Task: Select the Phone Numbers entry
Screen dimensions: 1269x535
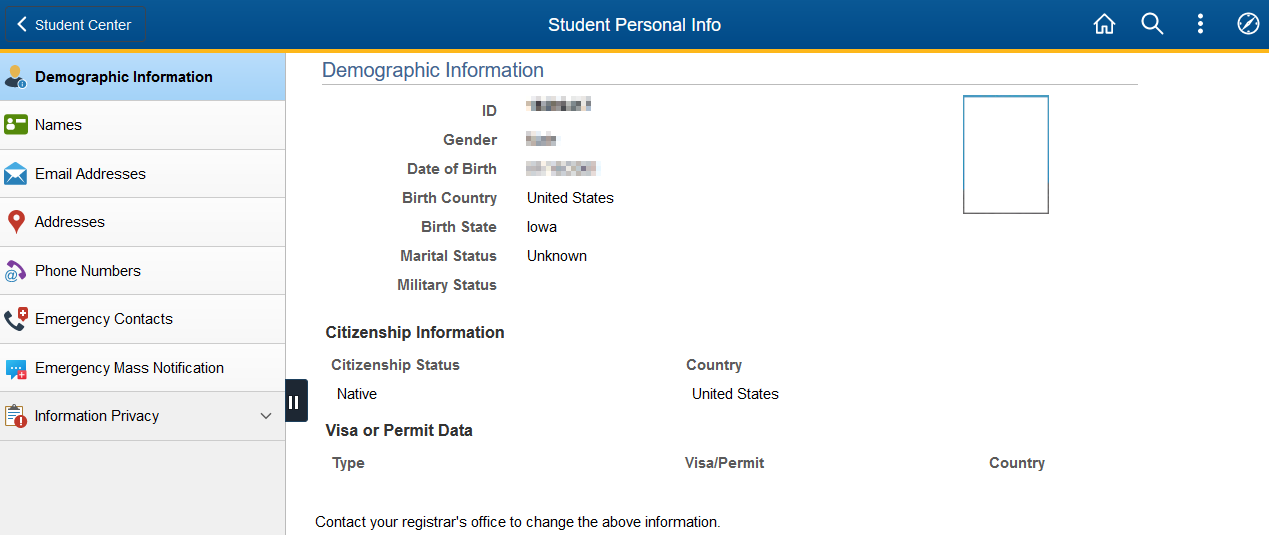Action: (88, 271)
